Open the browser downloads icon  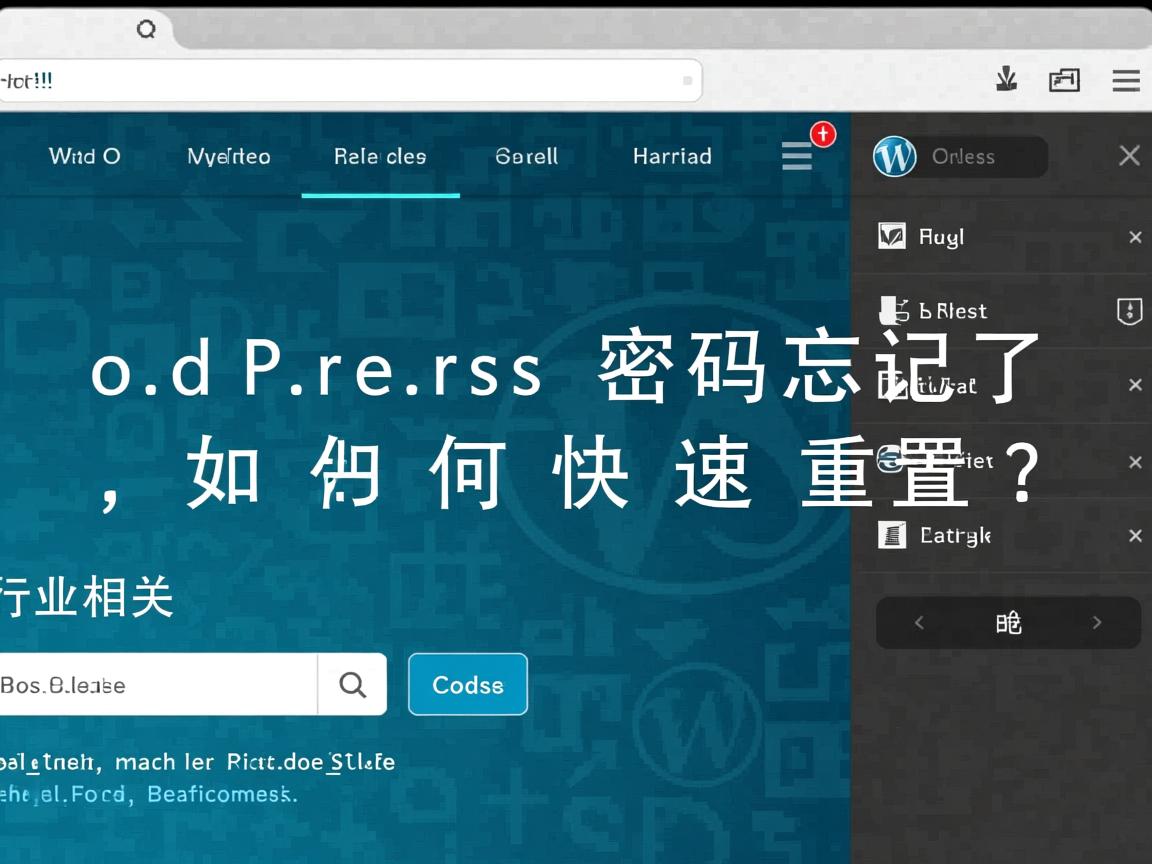point(1007,80)
